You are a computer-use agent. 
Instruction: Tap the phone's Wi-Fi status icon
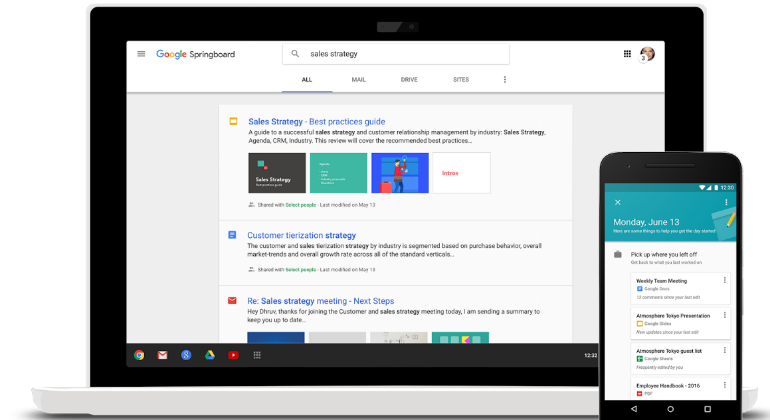point(702,188)
